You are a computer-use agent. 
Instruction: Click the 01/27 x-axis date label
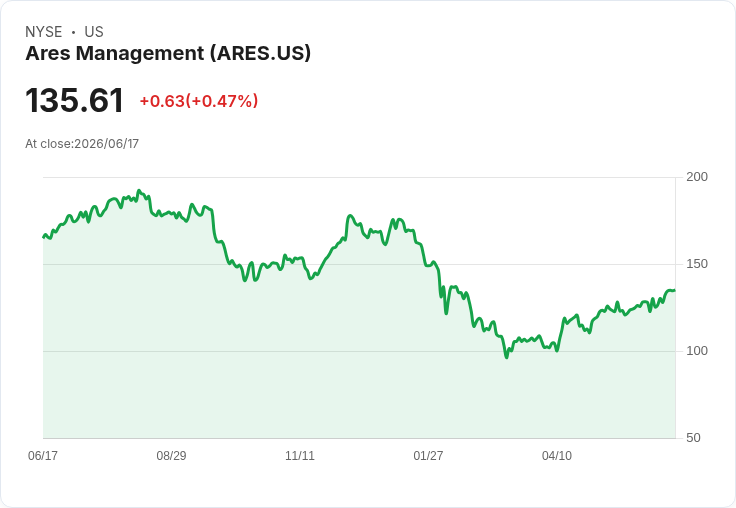[428, 455]
